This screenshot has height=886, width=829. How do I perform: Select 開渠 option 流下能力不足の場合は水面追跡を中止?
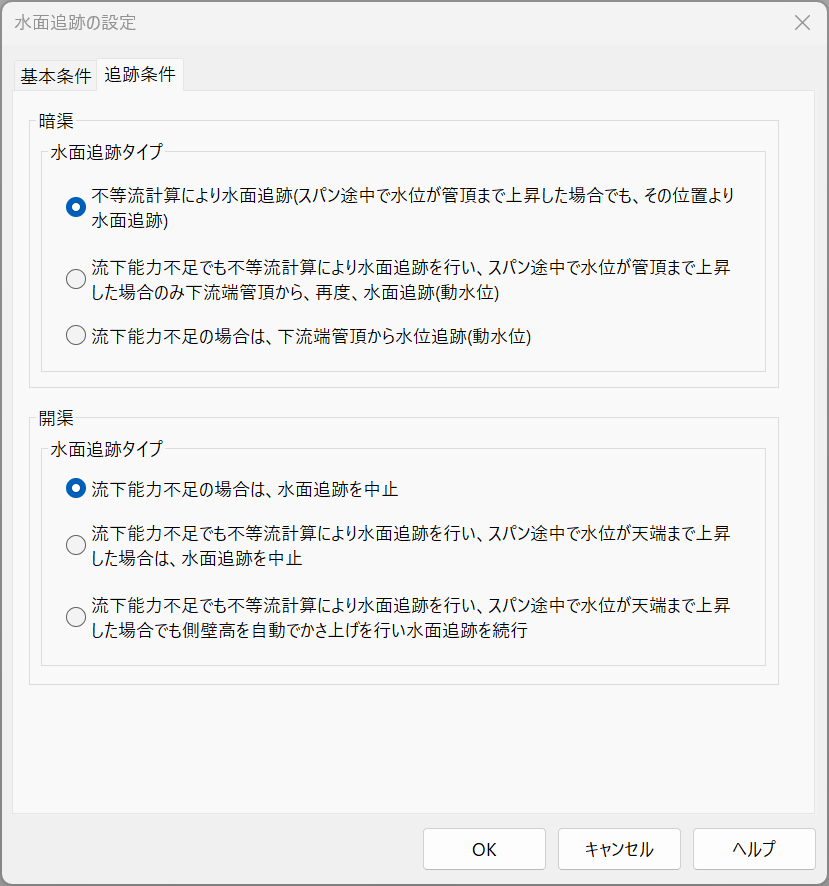[75, 489]
